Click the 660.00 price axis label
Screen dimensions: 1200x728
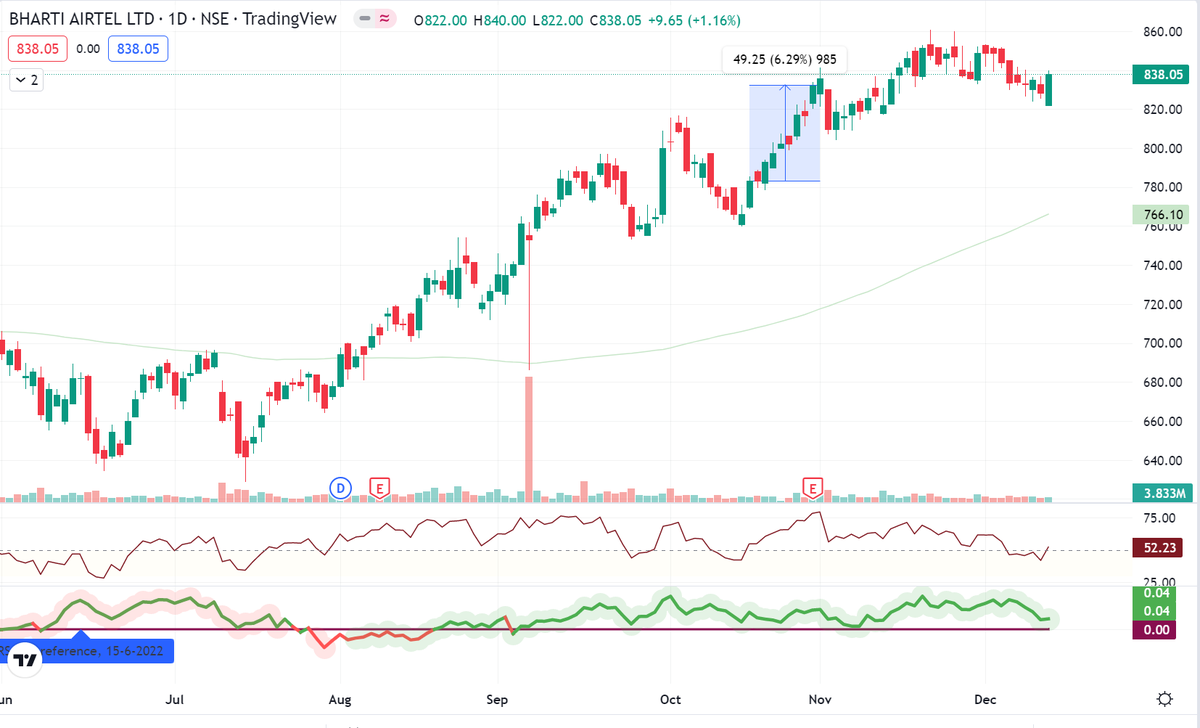tap(1163, 422)
